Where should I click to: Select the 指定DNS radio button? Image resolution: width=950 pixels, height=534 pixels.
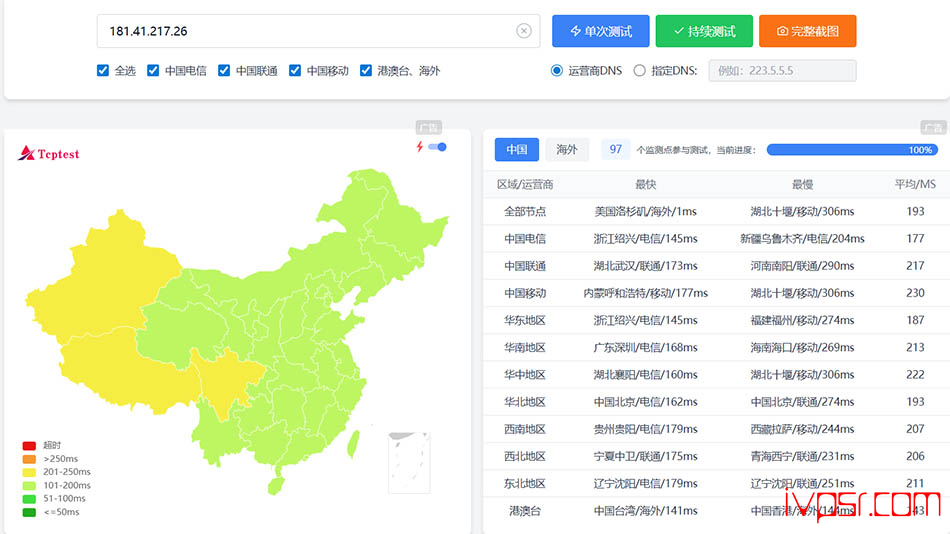coord(640,70)
